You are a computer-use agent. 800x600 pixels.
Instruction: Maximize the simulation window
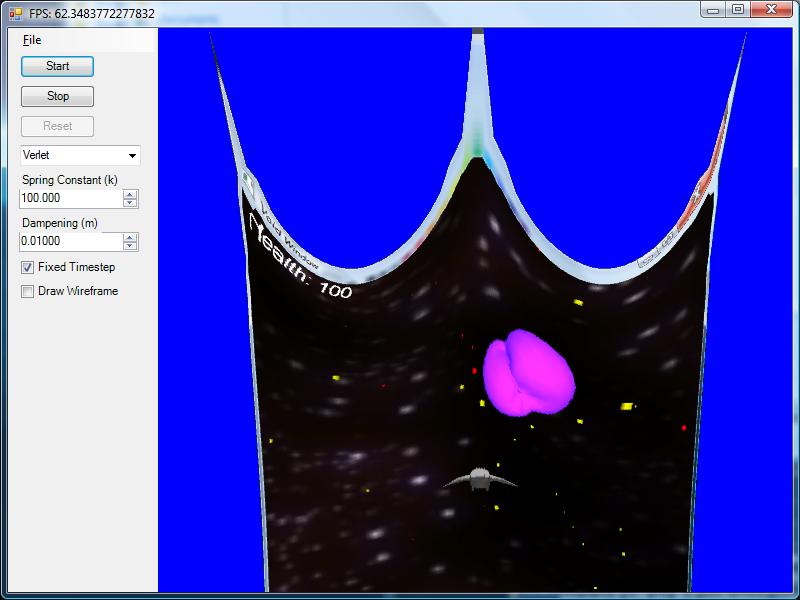[x=737, y=10]
